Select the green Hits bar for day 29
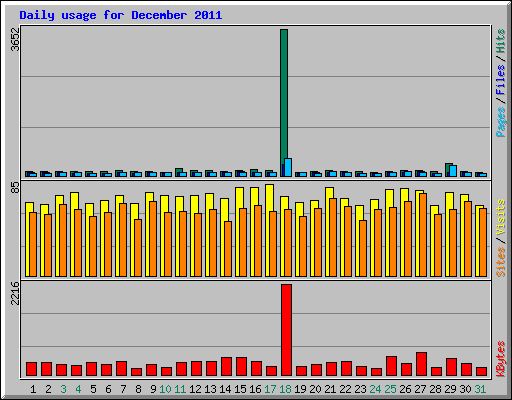This screenshot has height=400, width=512. 447,169
